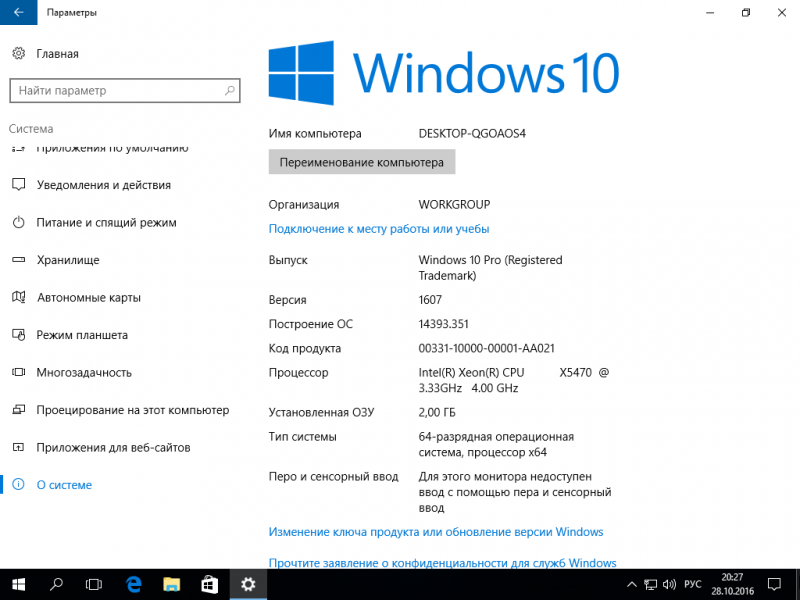The image size is (800, 600).
Task: Restore down the Параметры window
Action: pyautogui.click(x=746, y=12)
